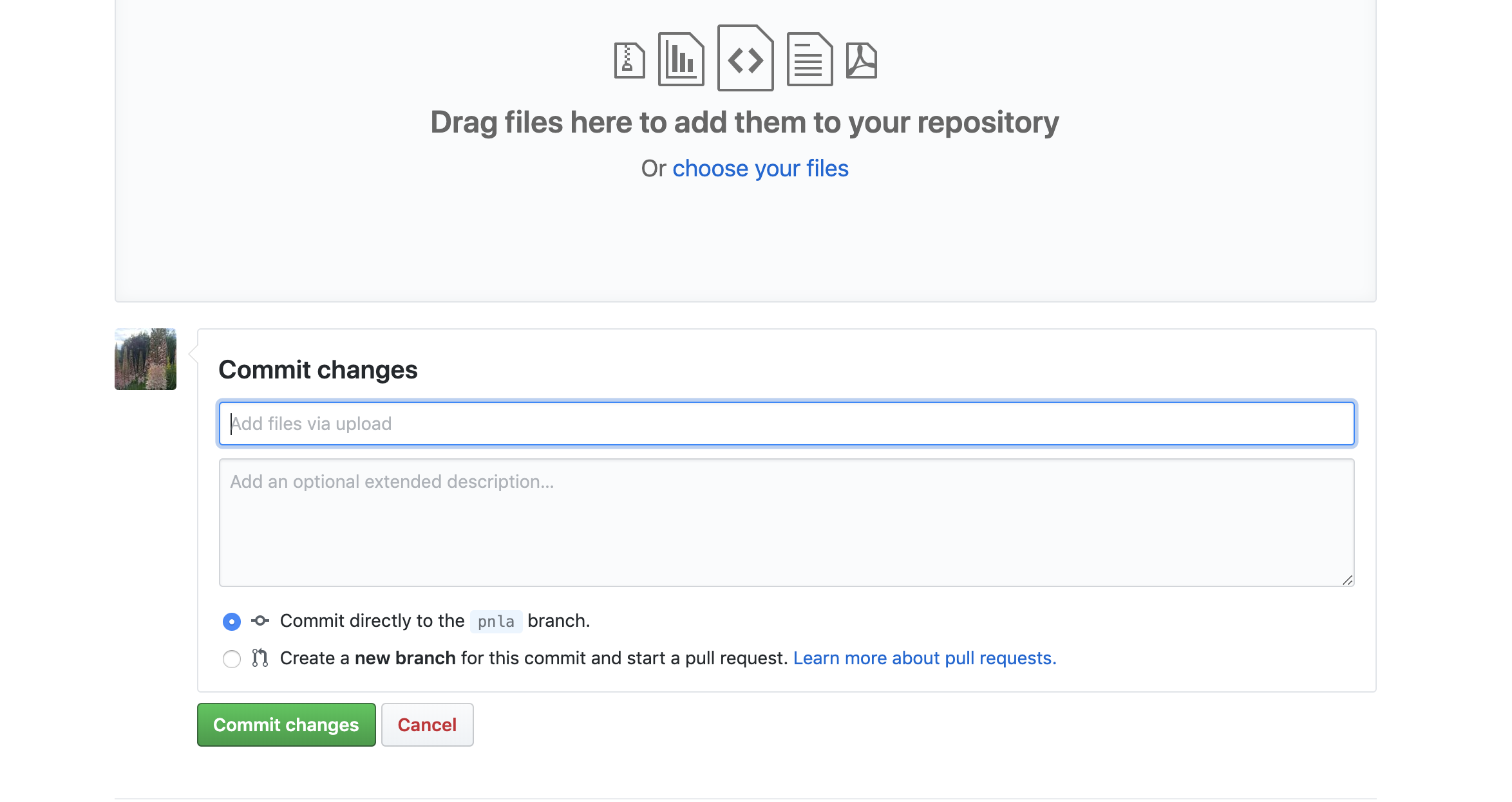Select 'Create a new branch' radio button

tap(232, 659)
